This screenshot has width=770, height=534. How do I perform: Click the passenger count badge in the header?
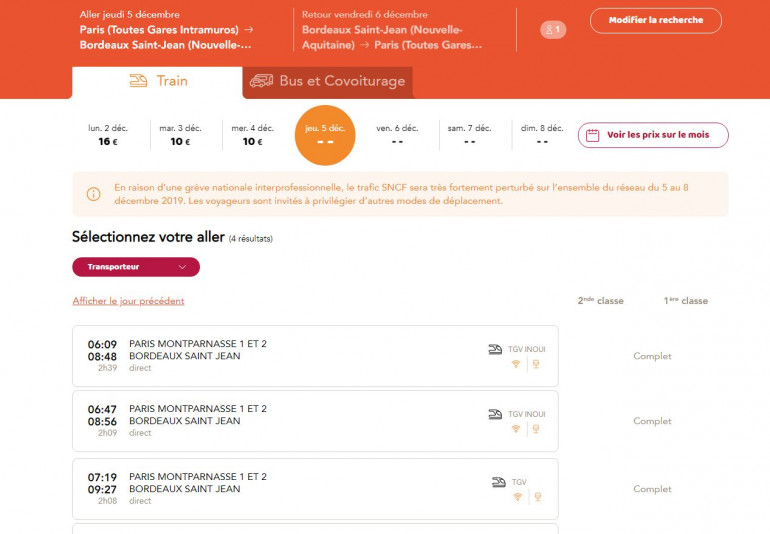pos(553,30)
